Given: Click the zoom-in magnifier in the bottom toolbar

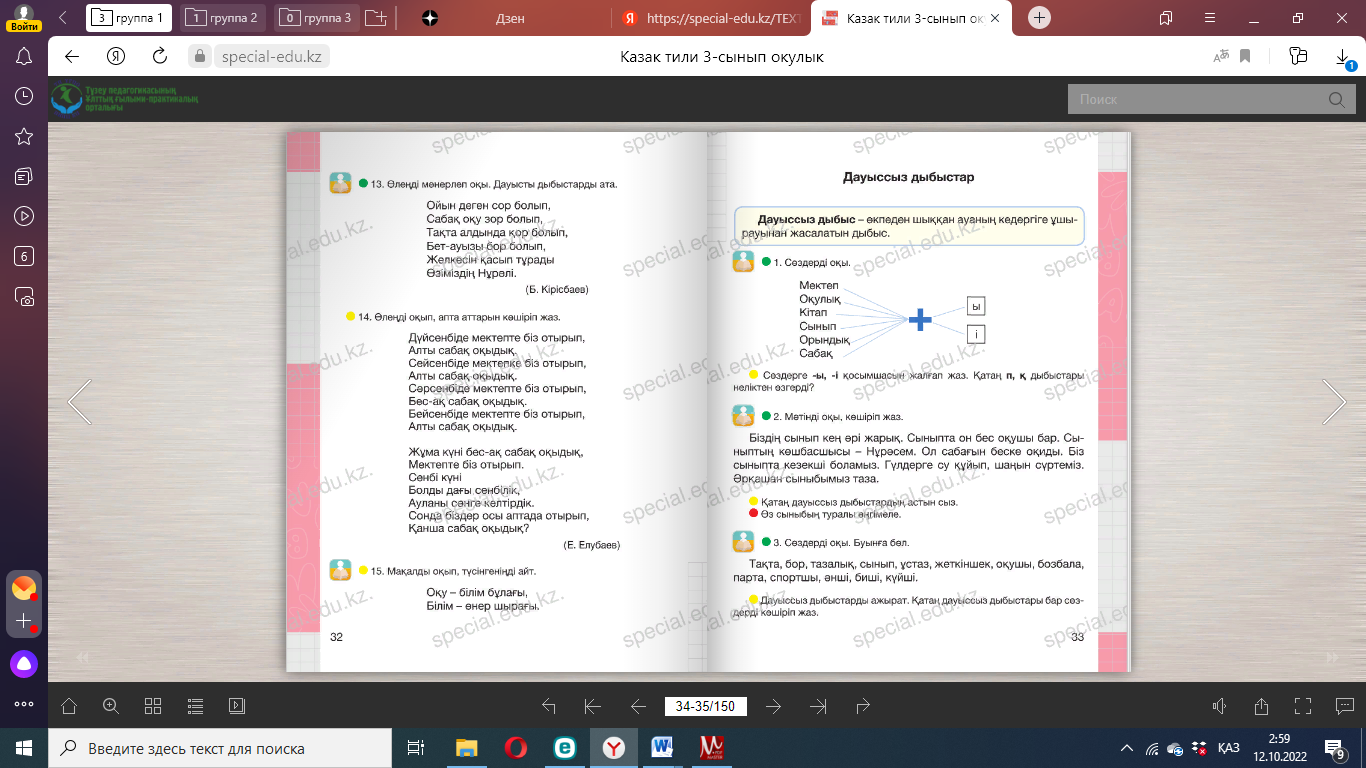Looking at the screenshot, I should 111,706.
